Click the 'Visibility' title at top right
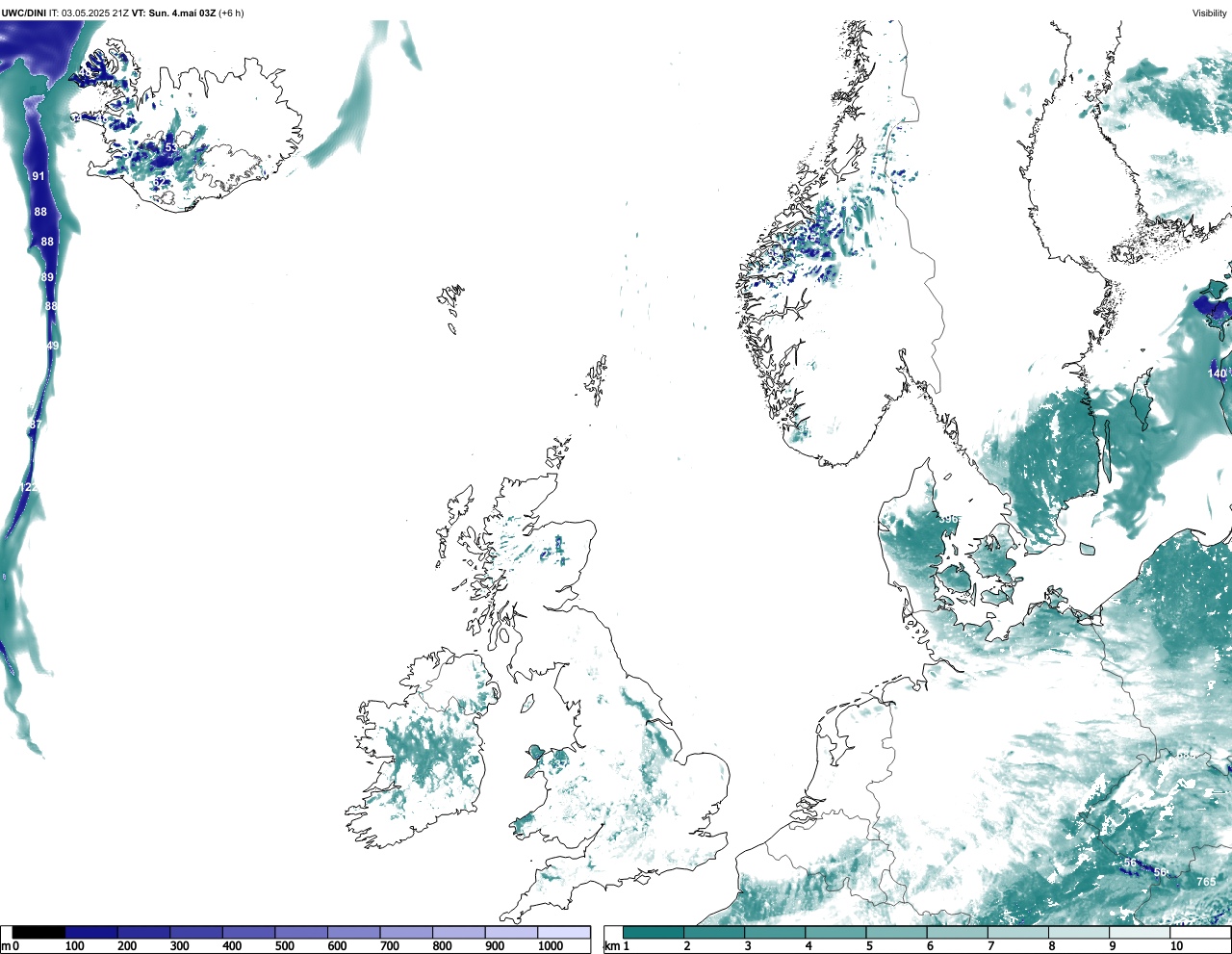This screenshot has width=1232, height=954. 1210,13
